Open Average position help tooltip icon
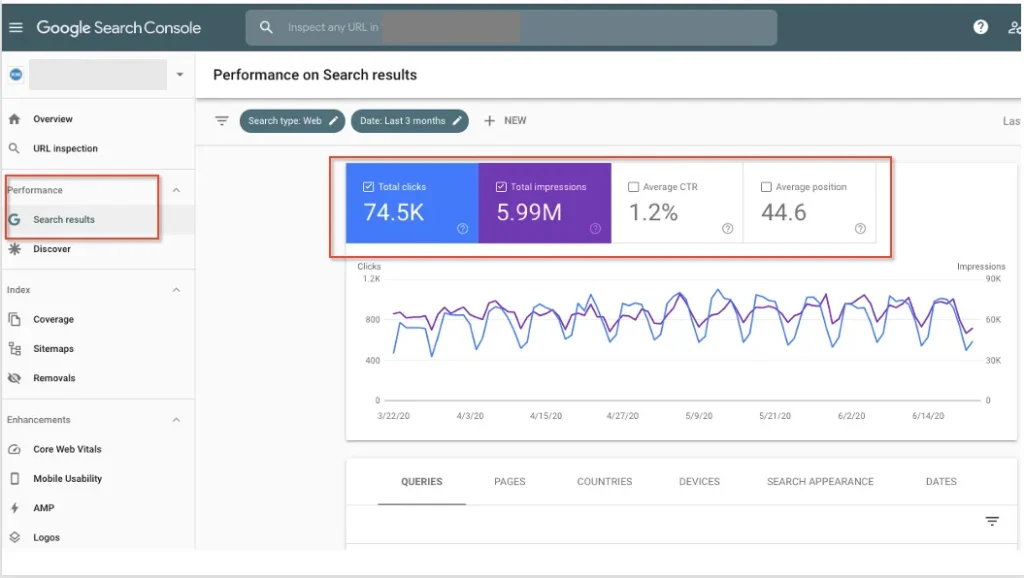The height and width of the screenshot is (578, 1024). [860, 229]
